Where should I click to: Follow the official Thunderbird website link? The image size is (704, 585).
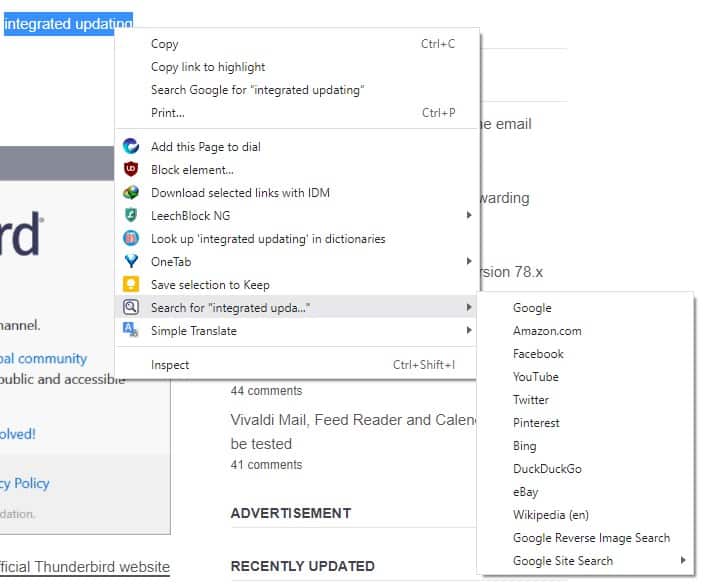coord(85,566)
